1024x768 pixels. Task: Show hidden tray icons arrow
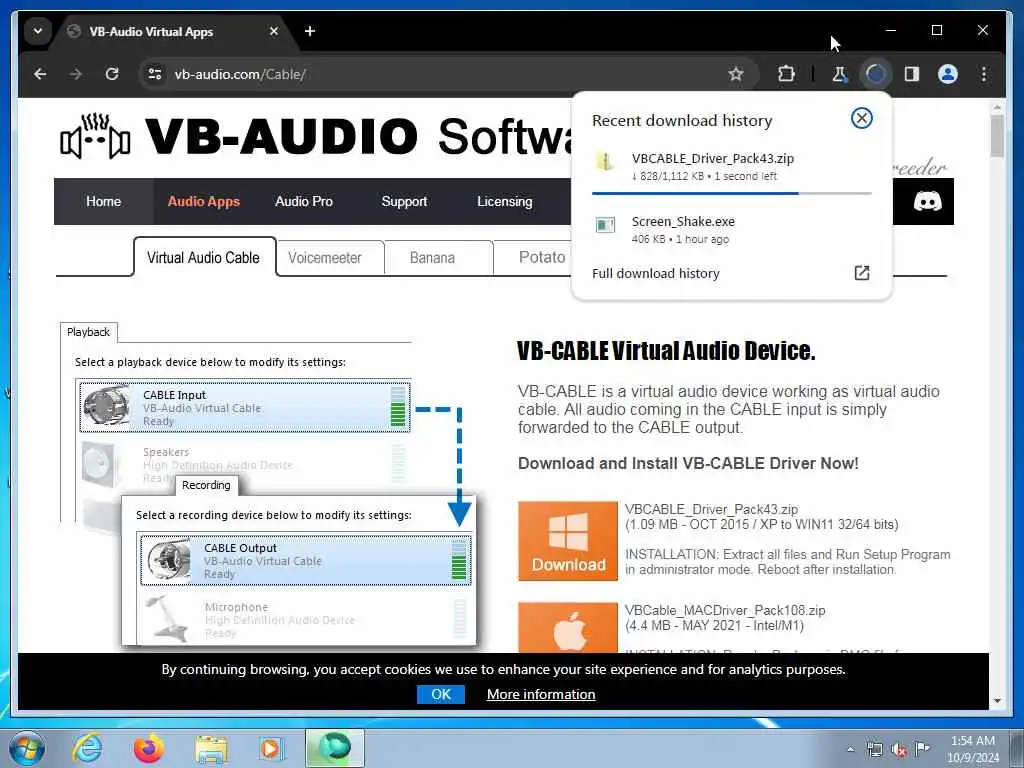(x=850, y=749)
